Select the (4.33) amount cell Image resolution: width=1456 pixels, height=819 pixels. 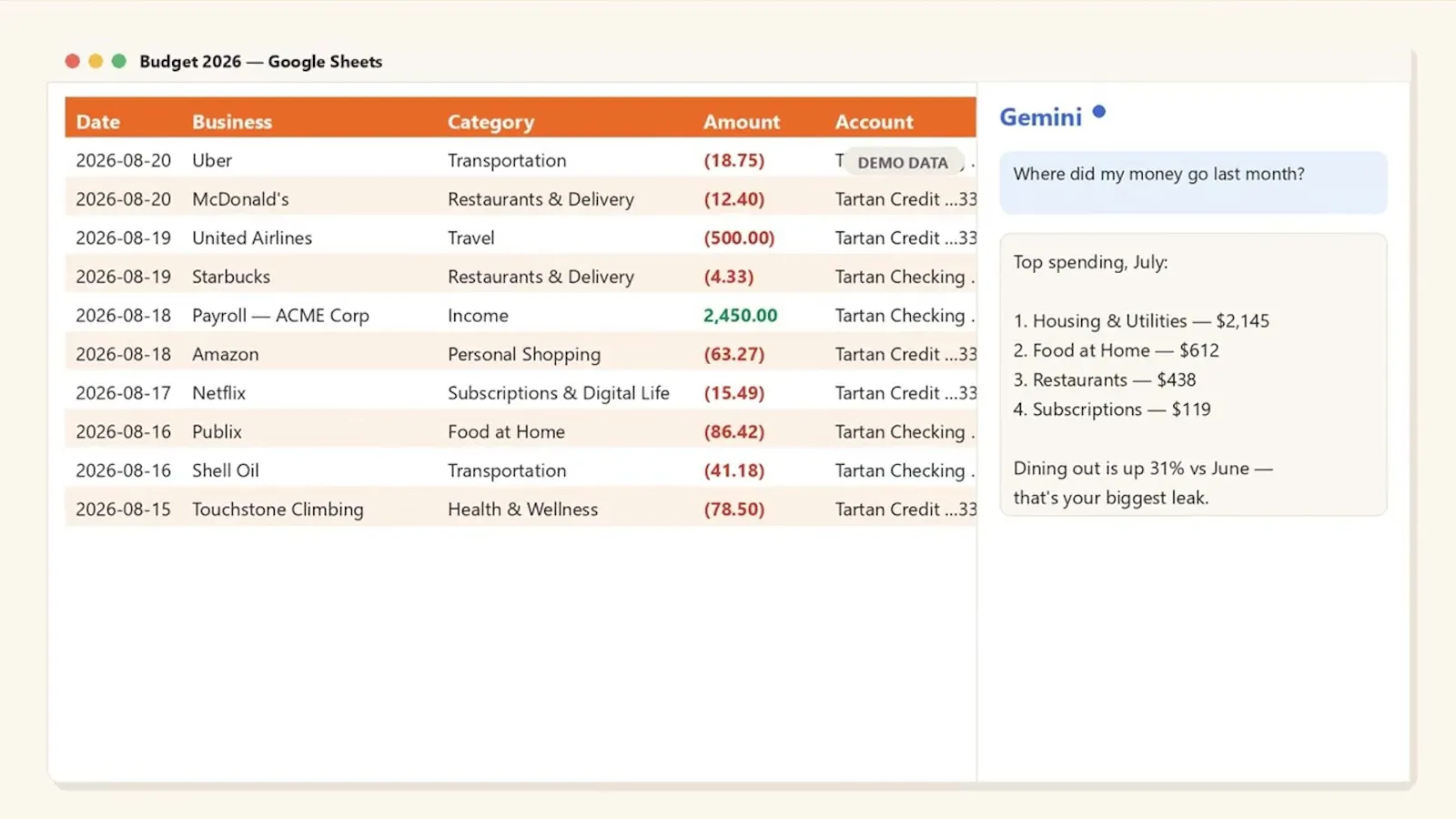coord(729,277)
